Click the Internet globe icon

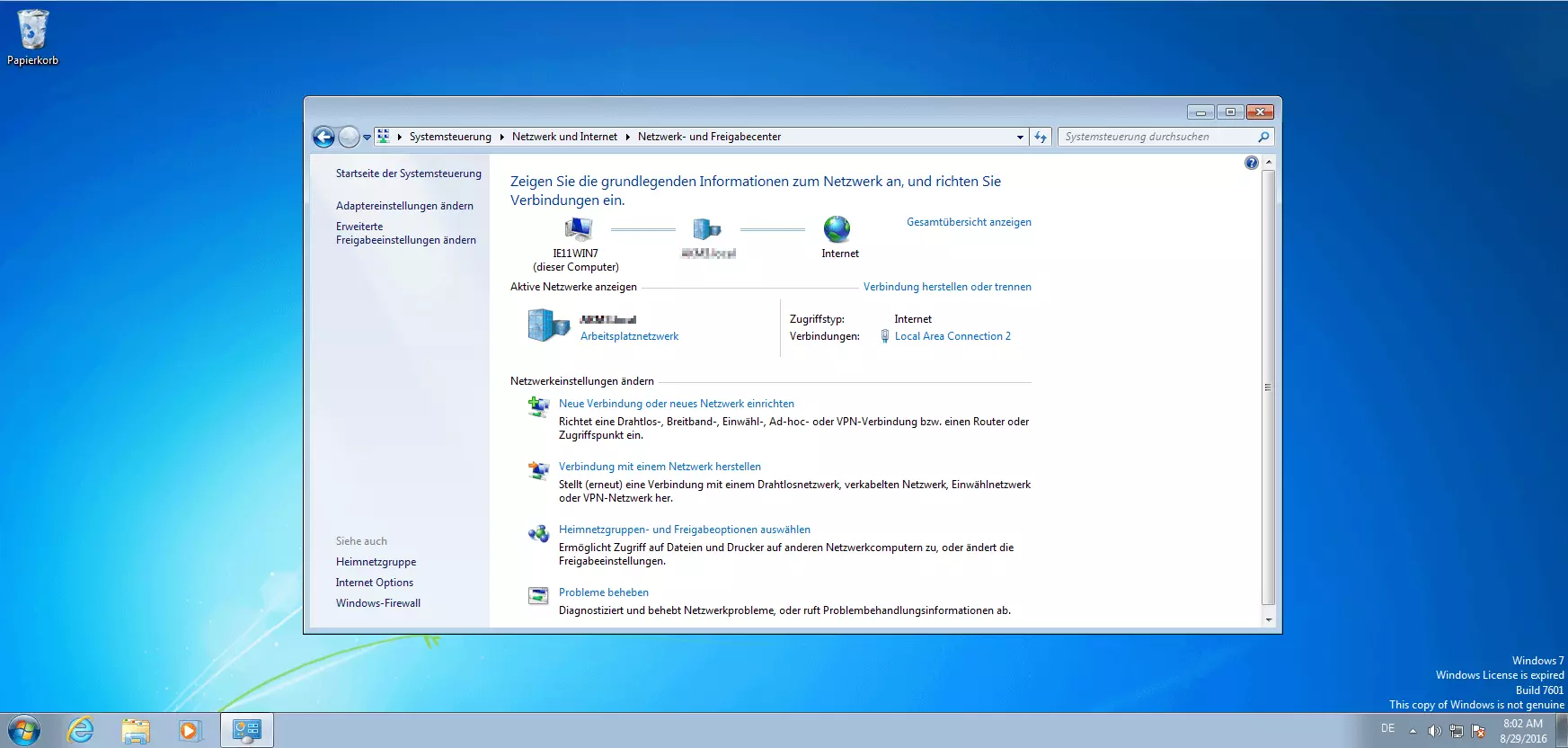pyautogui.click(x=837, y=229)
